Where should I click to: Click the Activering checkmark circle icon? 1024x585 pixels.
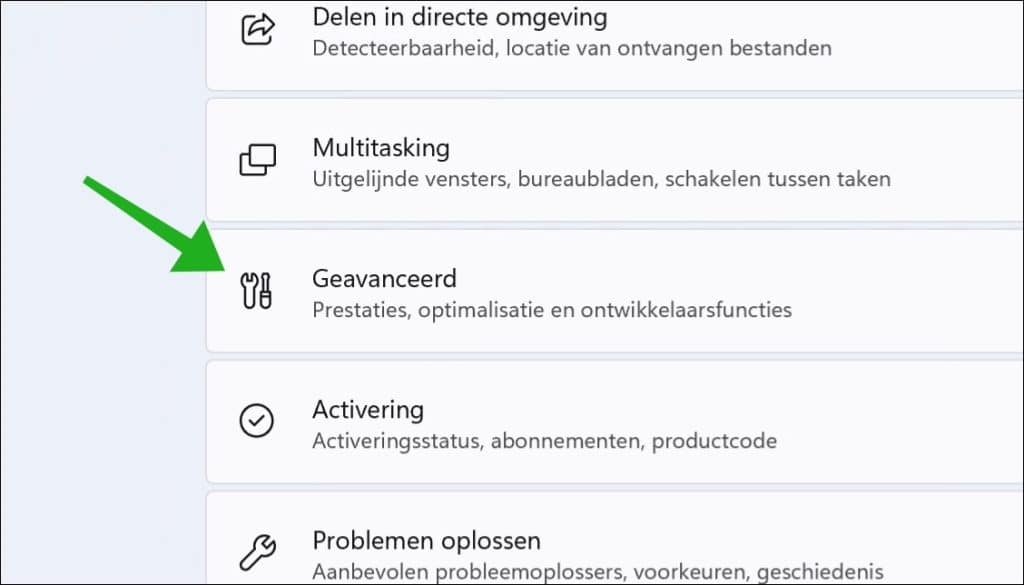point(257,422)
